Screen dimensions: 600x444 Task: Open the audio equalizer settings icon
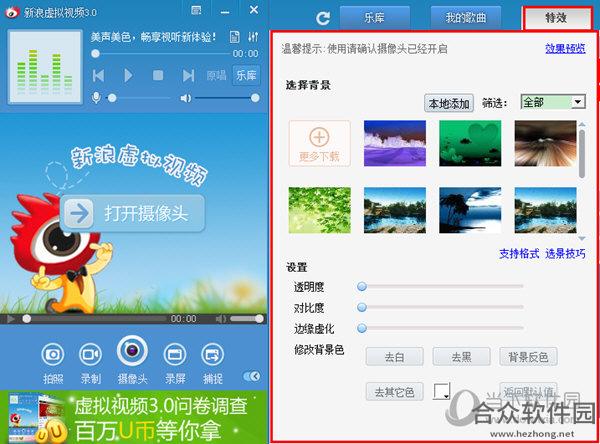pos(253,37)
